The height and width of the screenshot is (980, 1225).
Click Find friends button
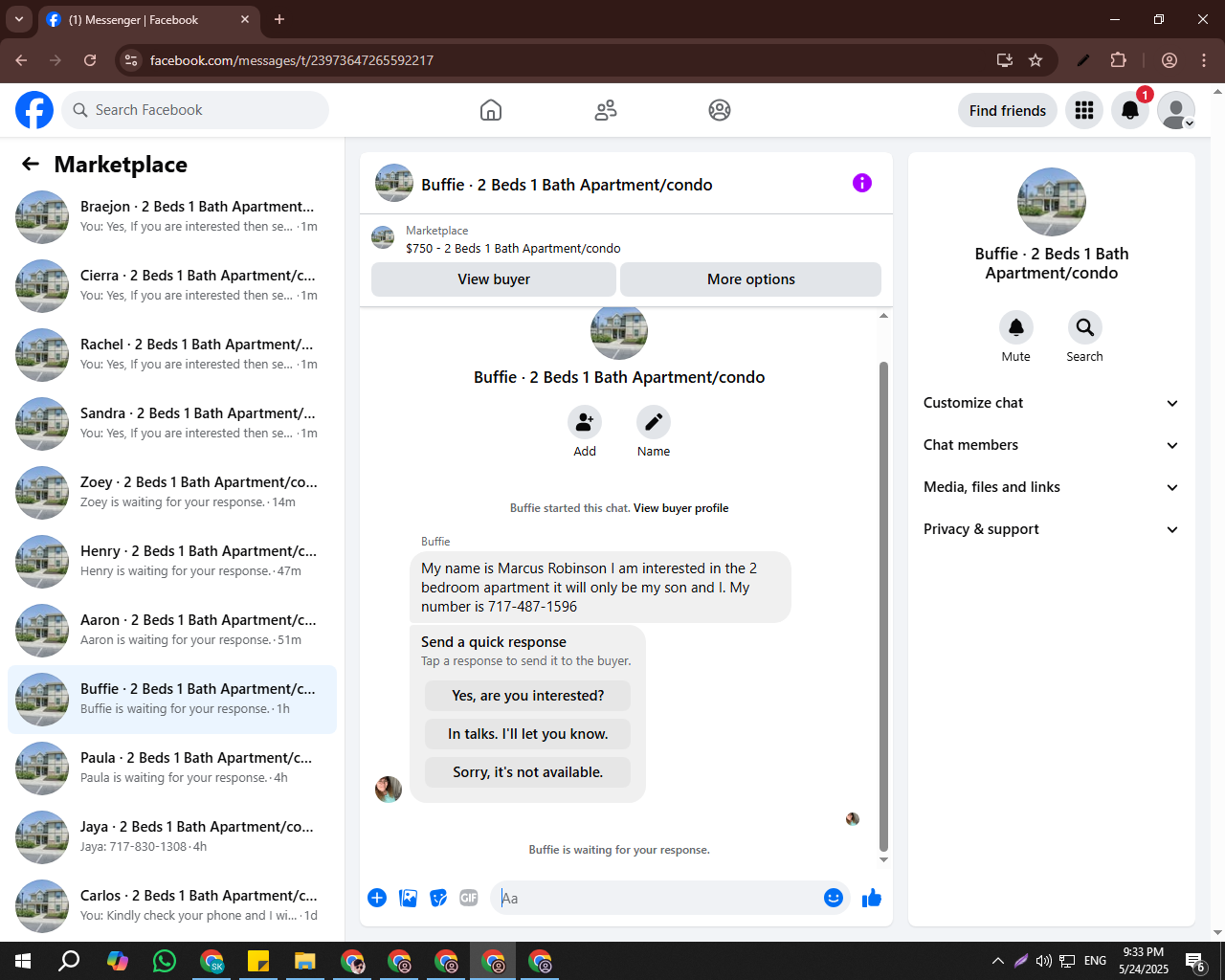(1008, 110)
